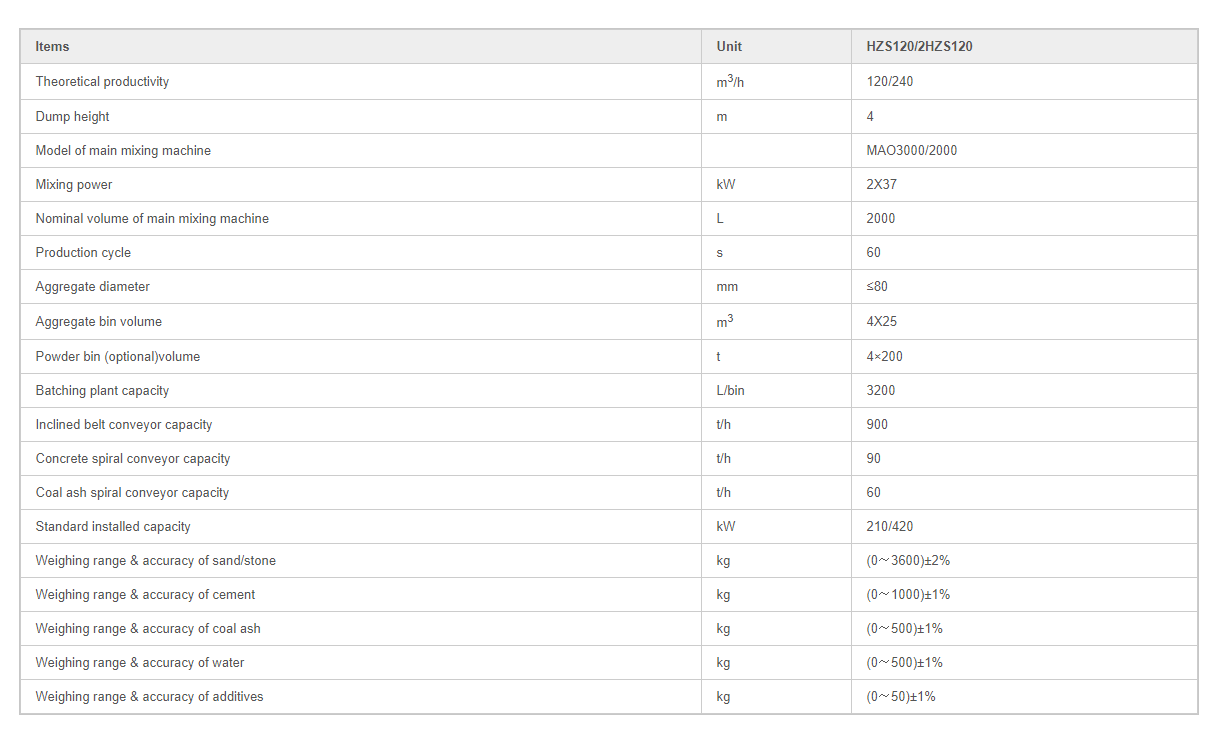Viewport: 1209px width, 738px height.
Task: Click the HZS120/2HZS120 column header
Action: (919, 46)
